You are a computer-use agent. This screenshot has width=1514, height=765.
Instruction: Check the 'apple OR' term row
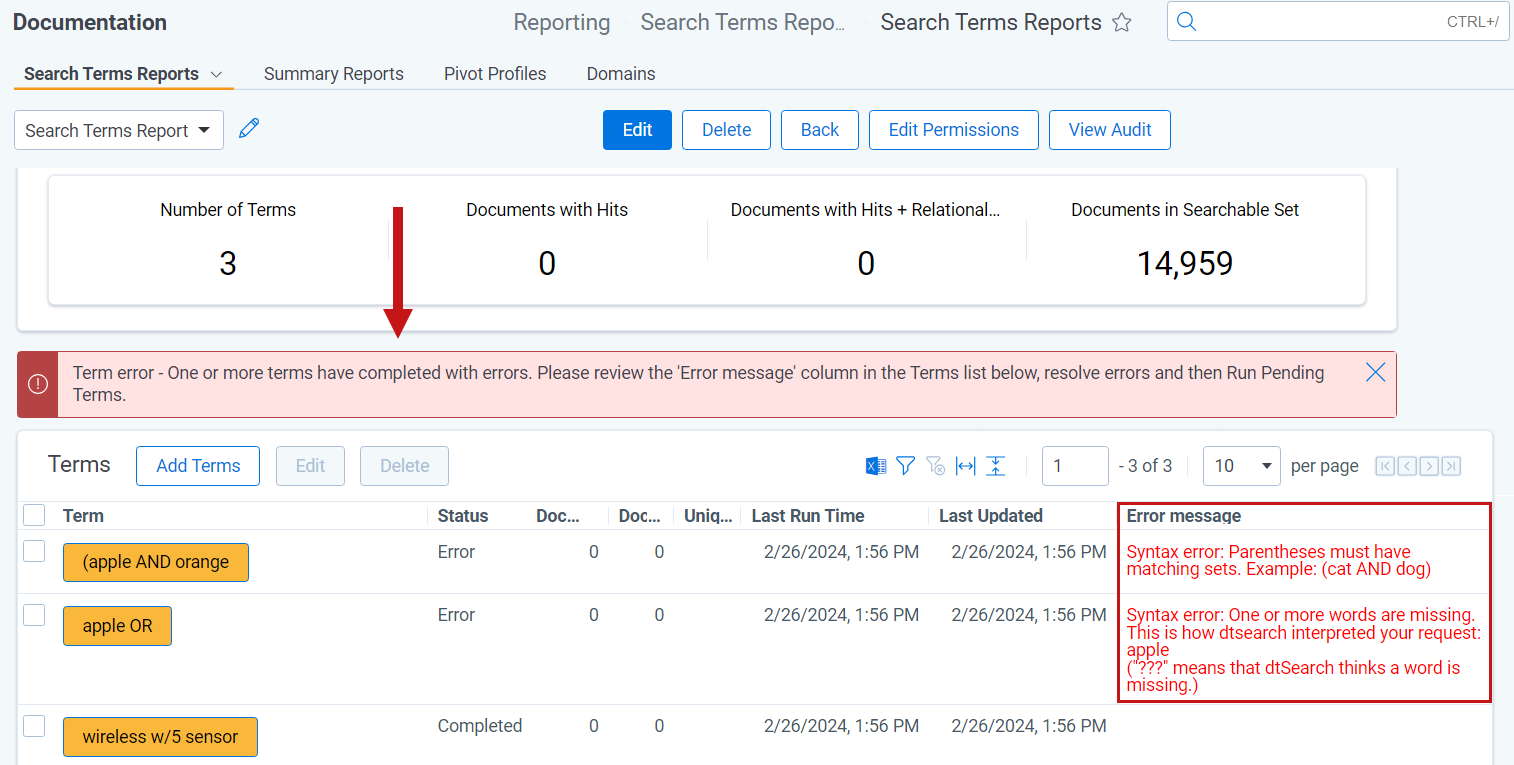pyautogui.click(x=34, y=615)
